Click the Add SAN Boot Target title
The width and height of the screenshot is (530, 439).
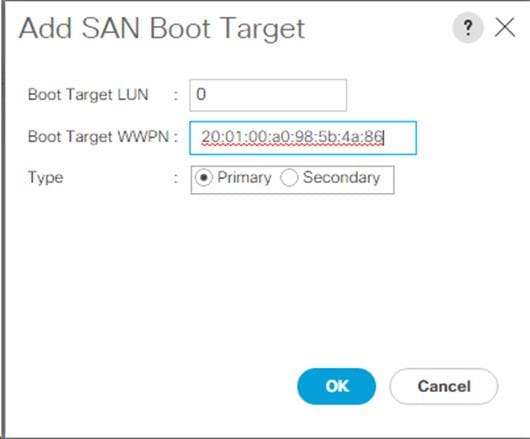[162, 28]
